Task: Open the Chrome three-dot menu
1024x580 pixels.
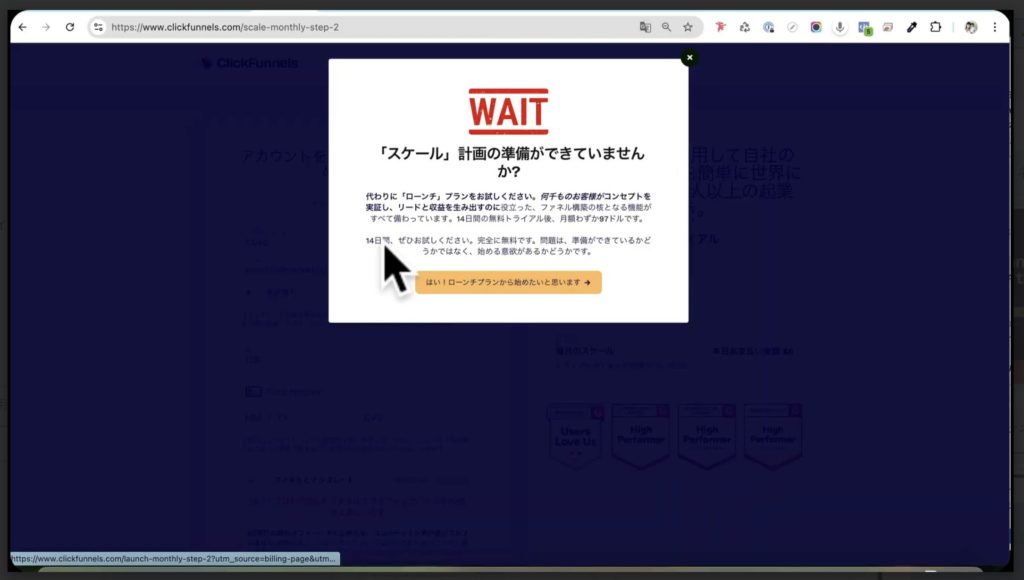Action: coord(995,27)
